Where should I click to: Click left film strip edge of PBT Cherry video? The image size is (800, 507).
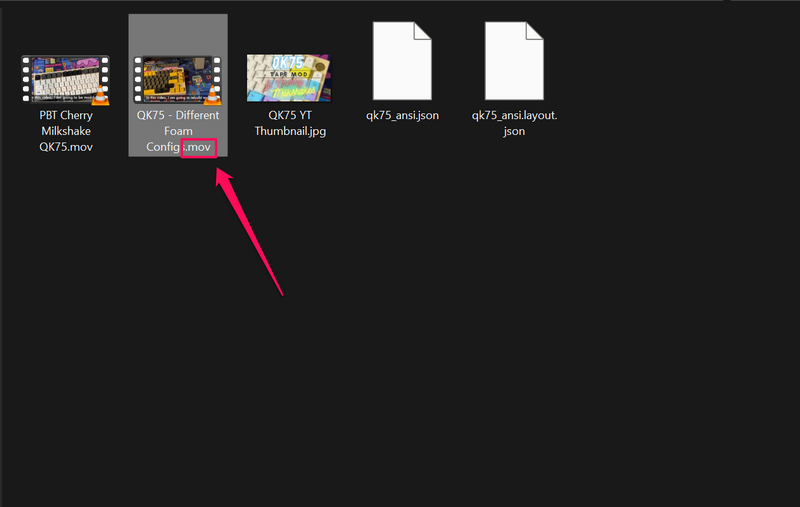click(26, 81)
